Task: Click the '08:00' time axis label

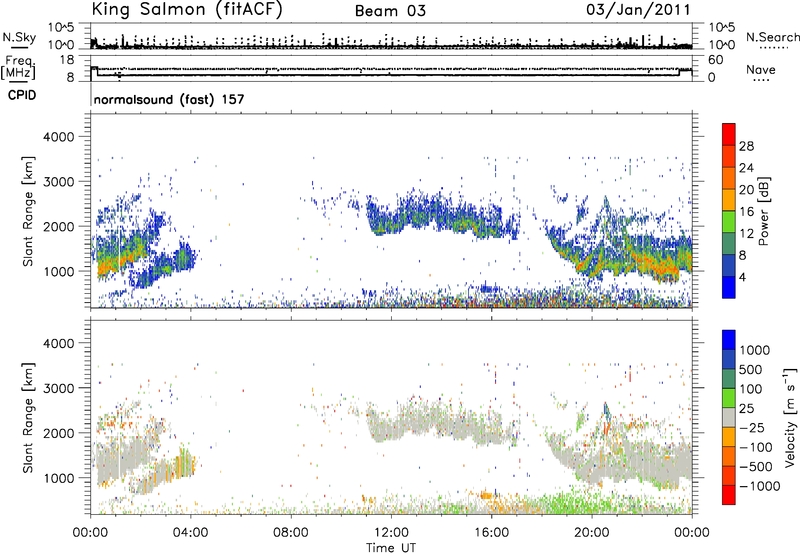Action: pyautogui.click(x=291, y=533)
